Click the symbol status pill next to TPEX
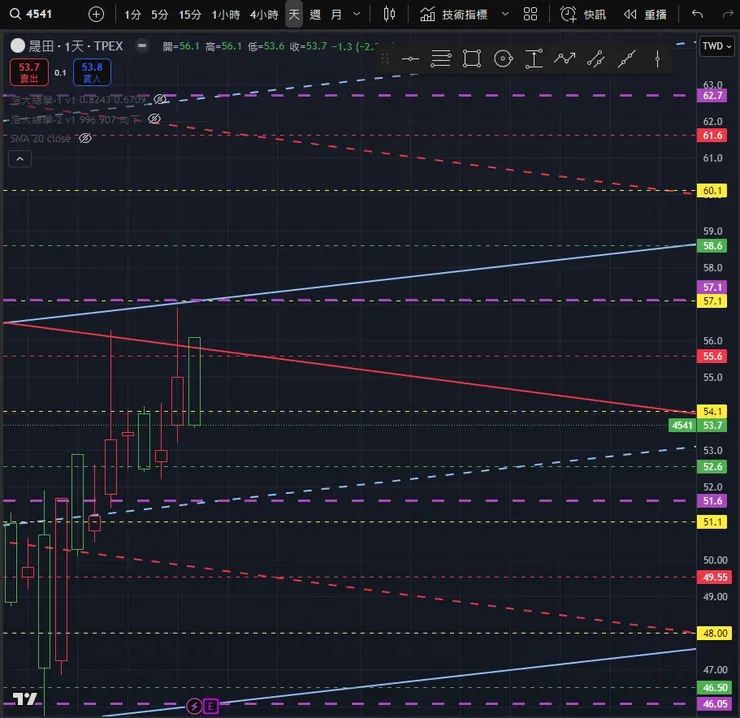Screen dimensions: 740x718 (x=142, y=46)
